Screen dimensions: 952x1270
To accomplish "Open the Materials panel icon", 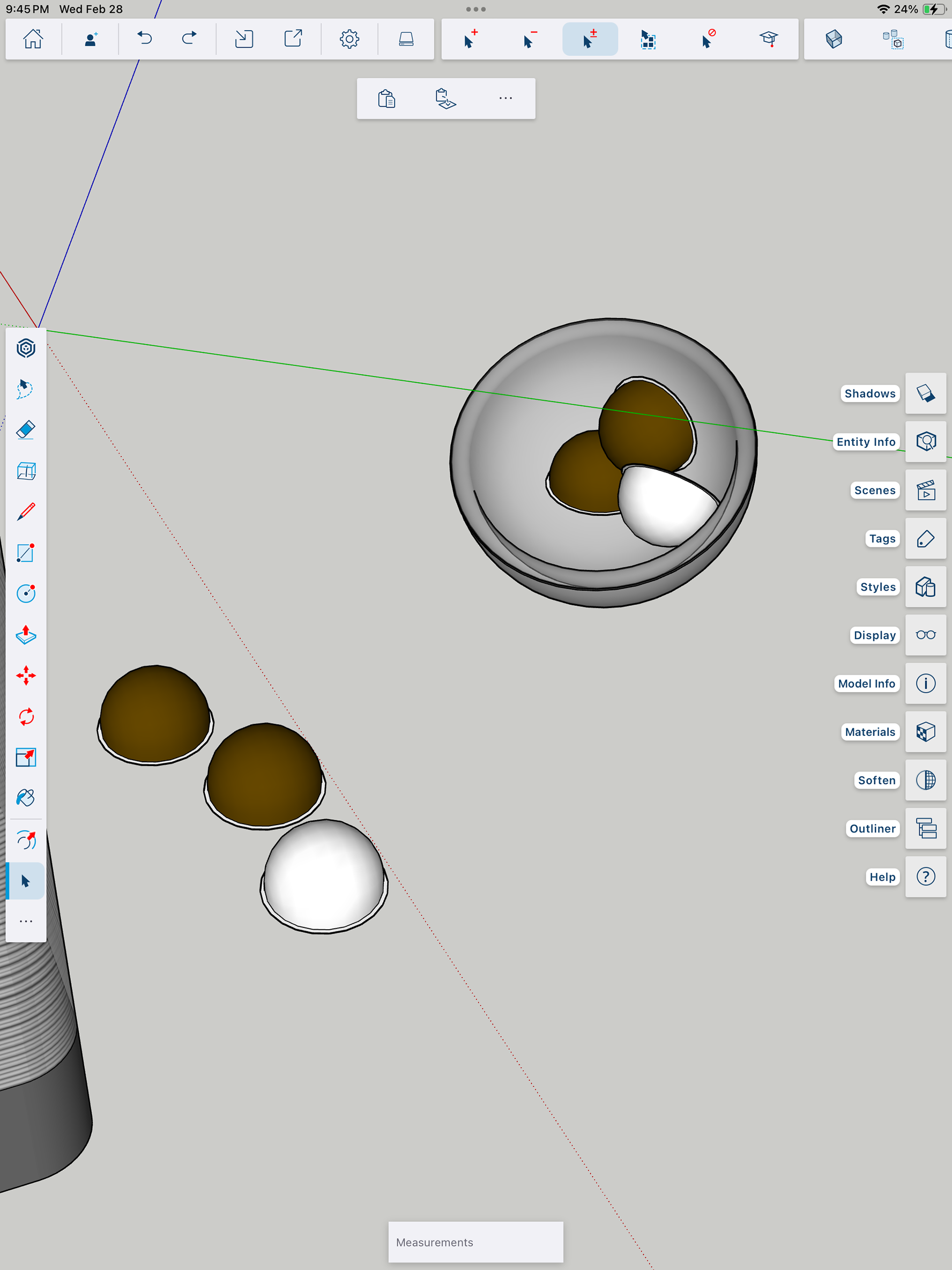I will pos(925,732).
